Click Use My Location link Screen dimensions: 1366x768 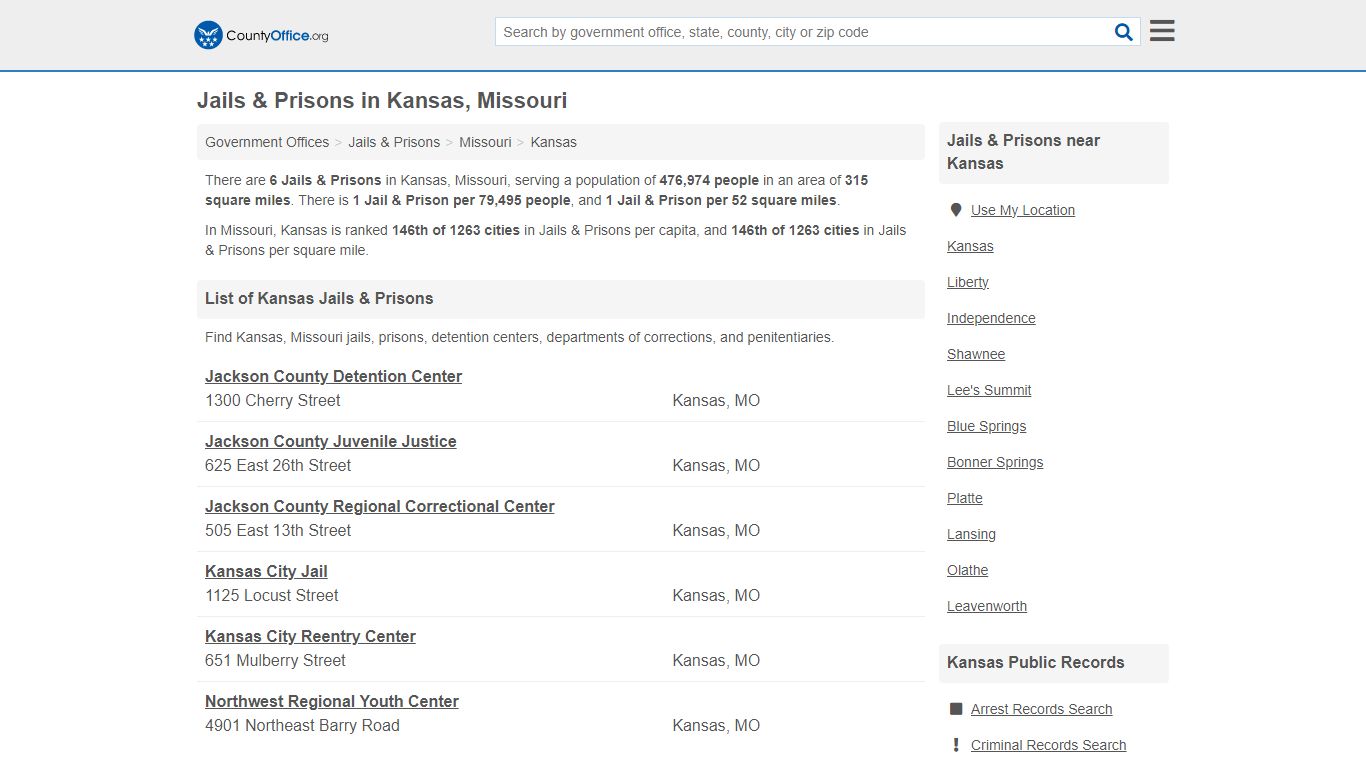click(1022, 210)
